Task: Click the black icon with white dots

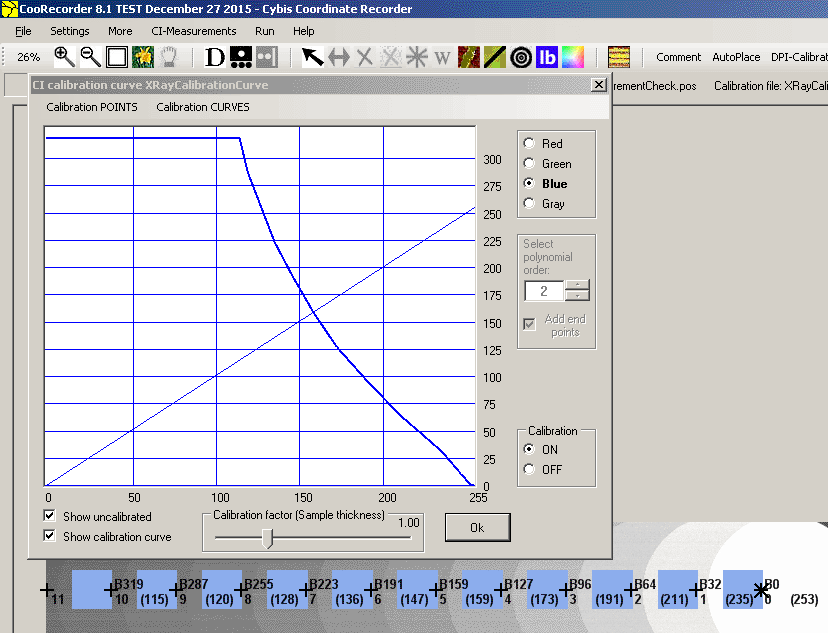Action: pos(241,57)
